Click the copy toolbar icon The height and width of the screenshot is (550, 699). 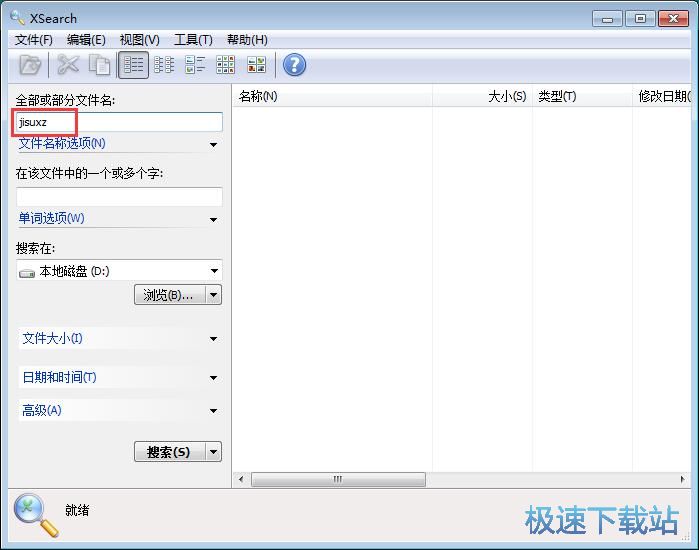click(99, 65)
